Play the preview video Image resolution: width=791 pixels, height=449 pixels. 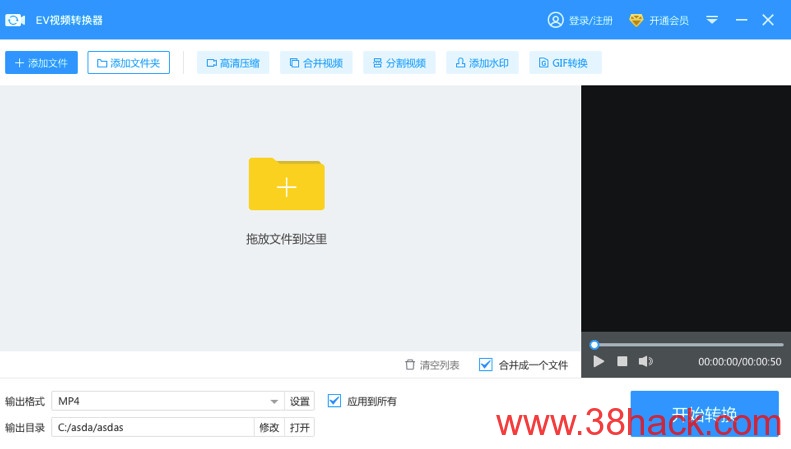pos(598,361)
